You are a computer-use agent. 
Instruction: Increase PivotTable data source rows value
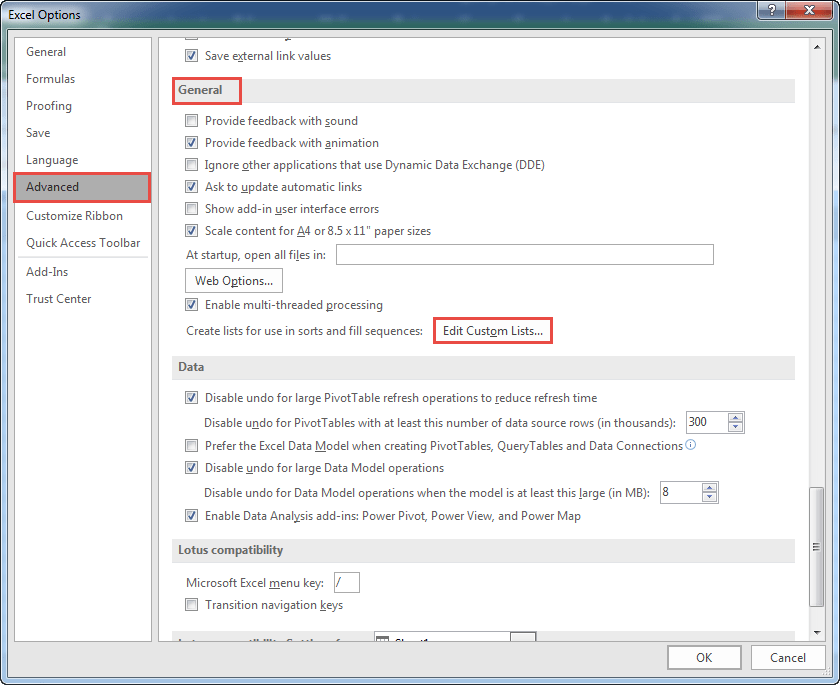(736, 418)
